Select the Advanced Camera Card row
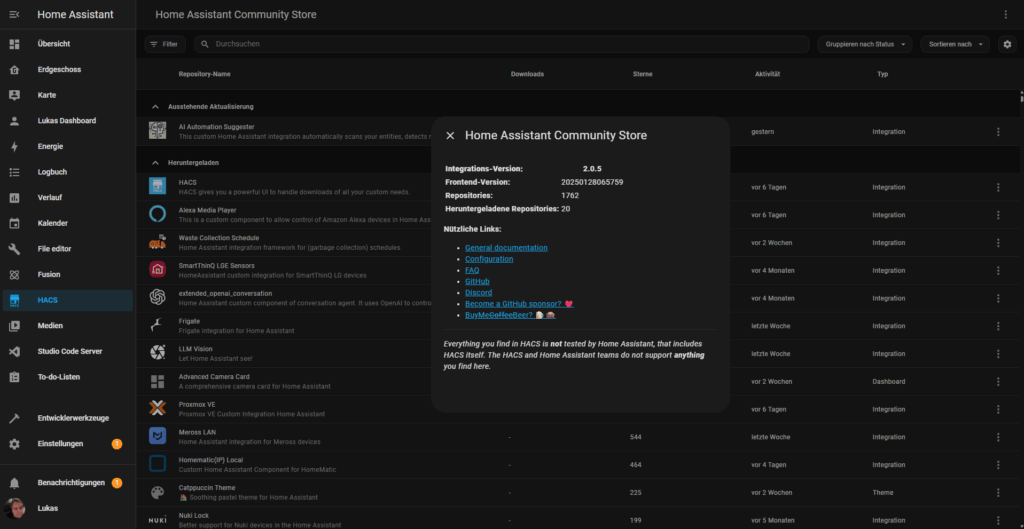Viewport: 1024px width, 529px height. click(577, 381)
